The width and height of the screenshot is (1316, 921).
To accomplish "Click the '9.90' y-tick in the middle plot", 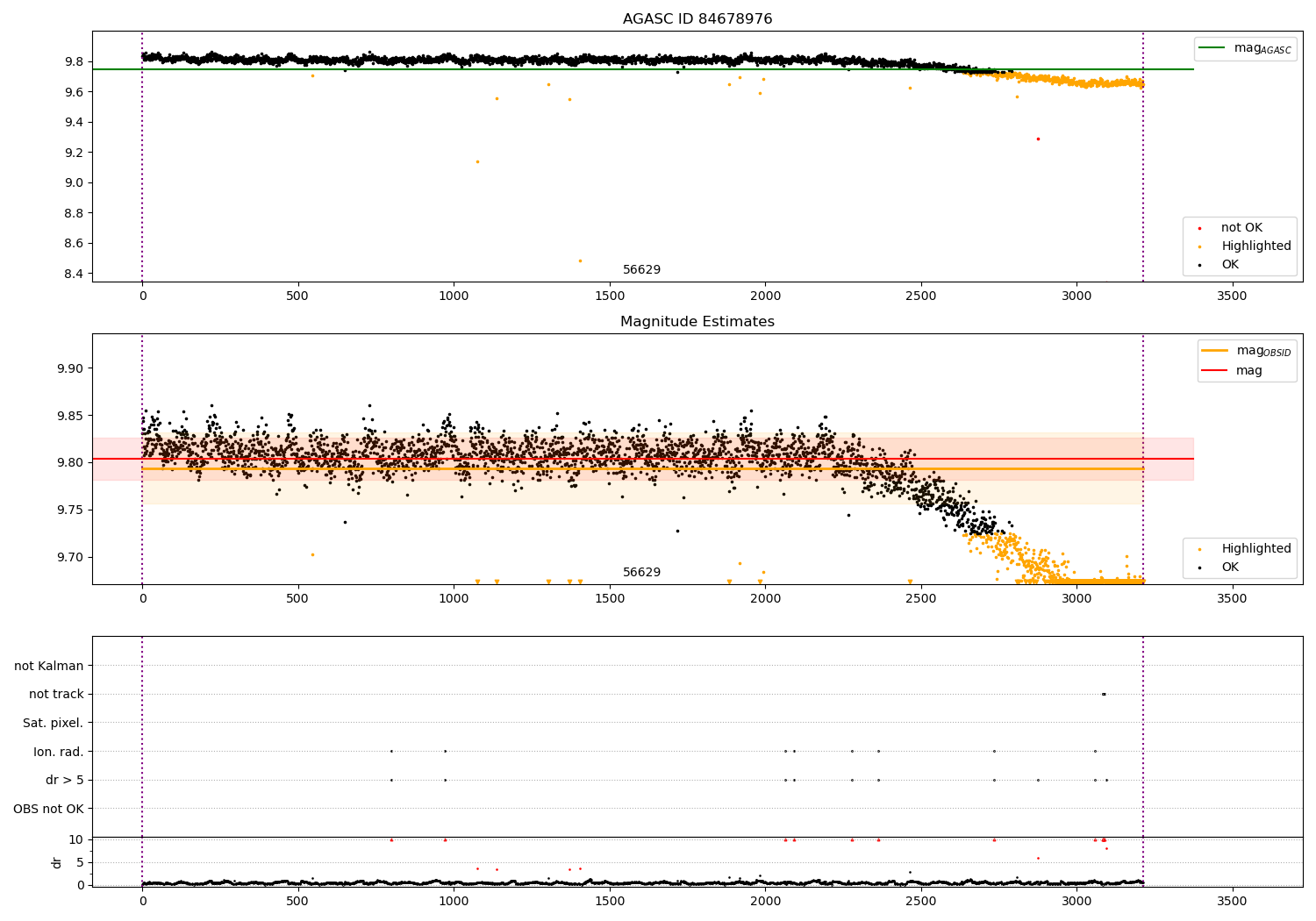I will [72, 368].
